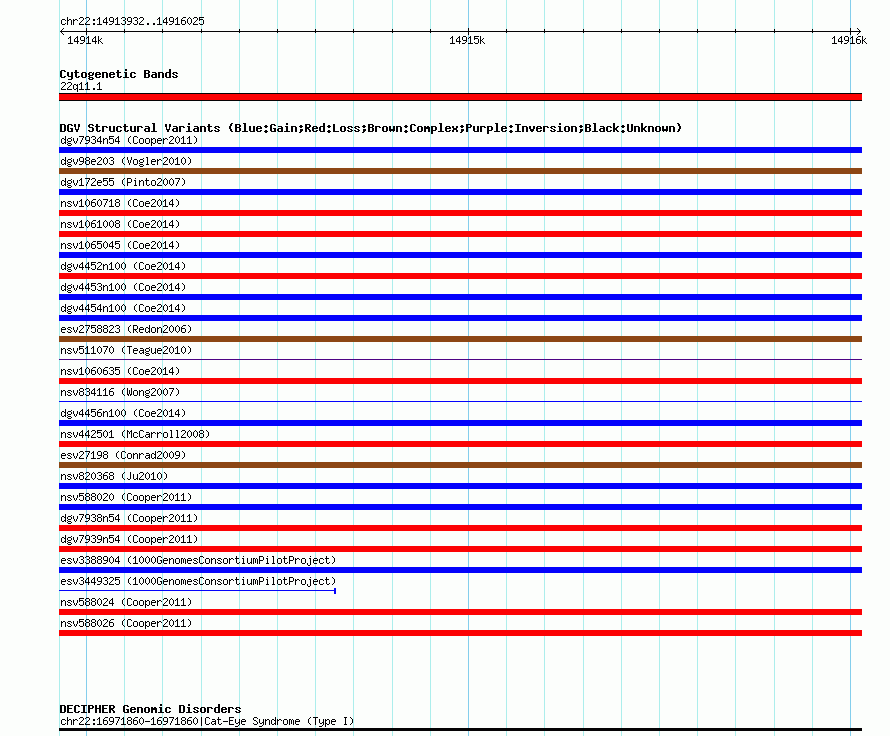Image resolution: width=890 pixels, height=736 pixels.
Task: Select the nsv1060718 (Coe2014) label
Action: coord(120,203)
